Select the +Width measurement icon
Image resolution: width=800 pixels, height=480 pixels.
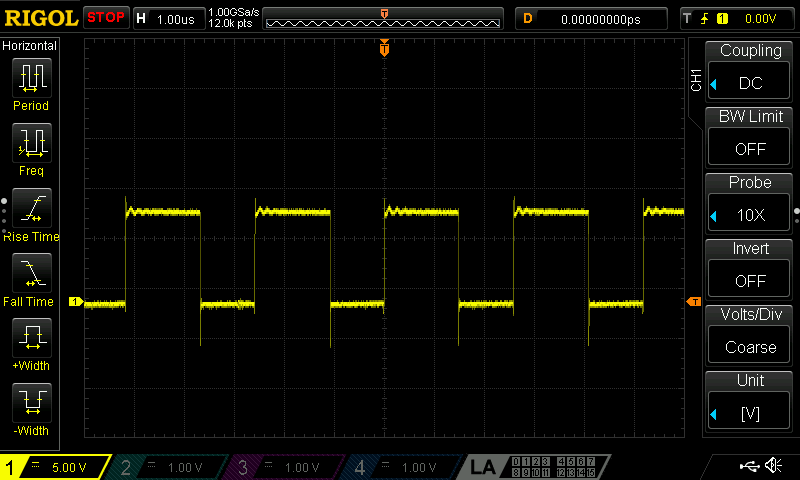click(32, 338)
